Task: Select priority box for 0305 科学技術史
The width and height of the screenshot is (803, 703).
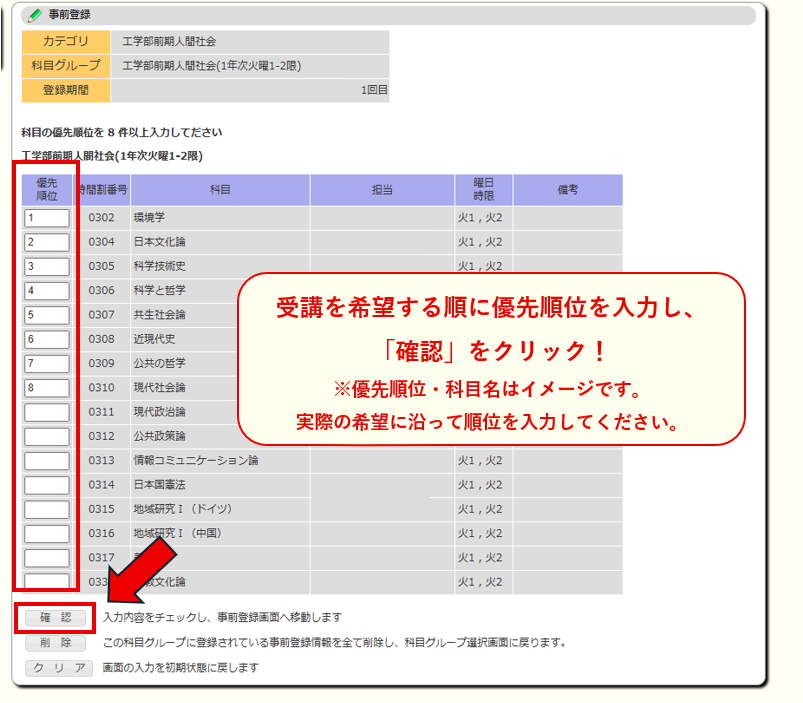Action: pos(47,267)
